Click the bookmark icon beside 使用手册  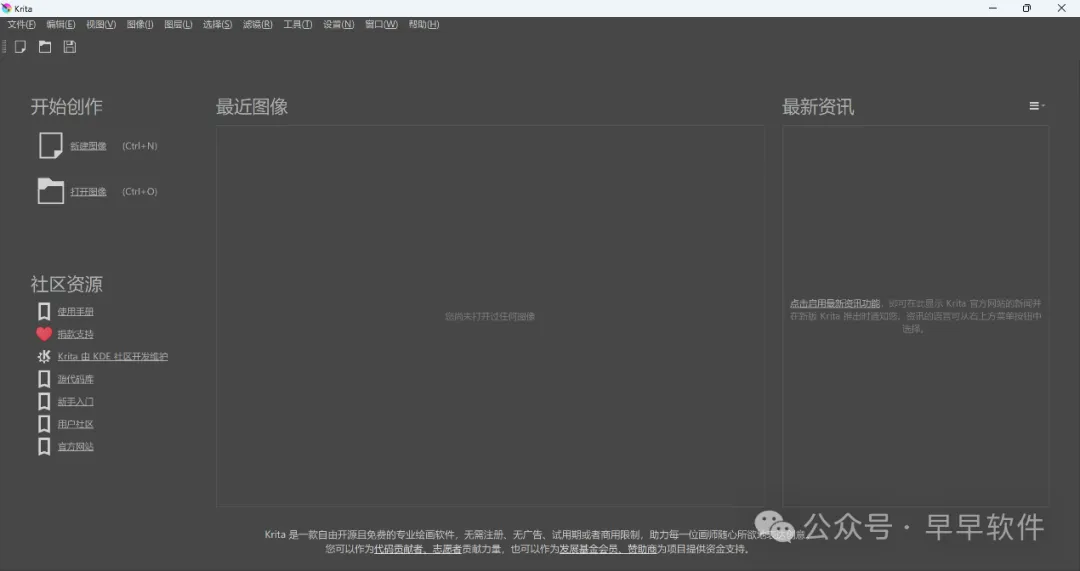[x=44, y=311]
